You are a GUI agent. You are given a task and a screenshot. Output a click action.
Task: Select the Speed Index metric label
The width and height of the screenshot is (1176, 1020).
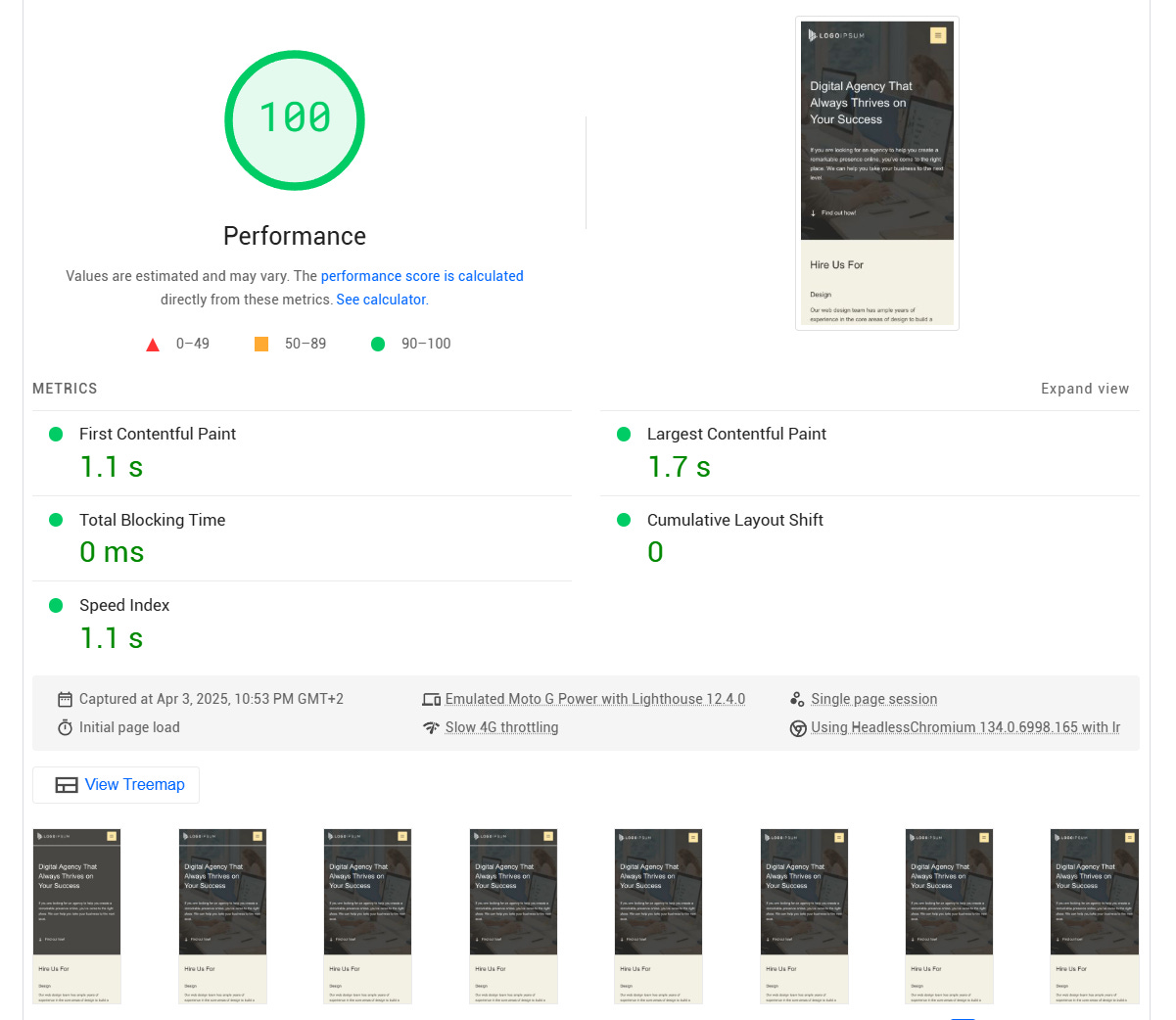coord(124,605)
